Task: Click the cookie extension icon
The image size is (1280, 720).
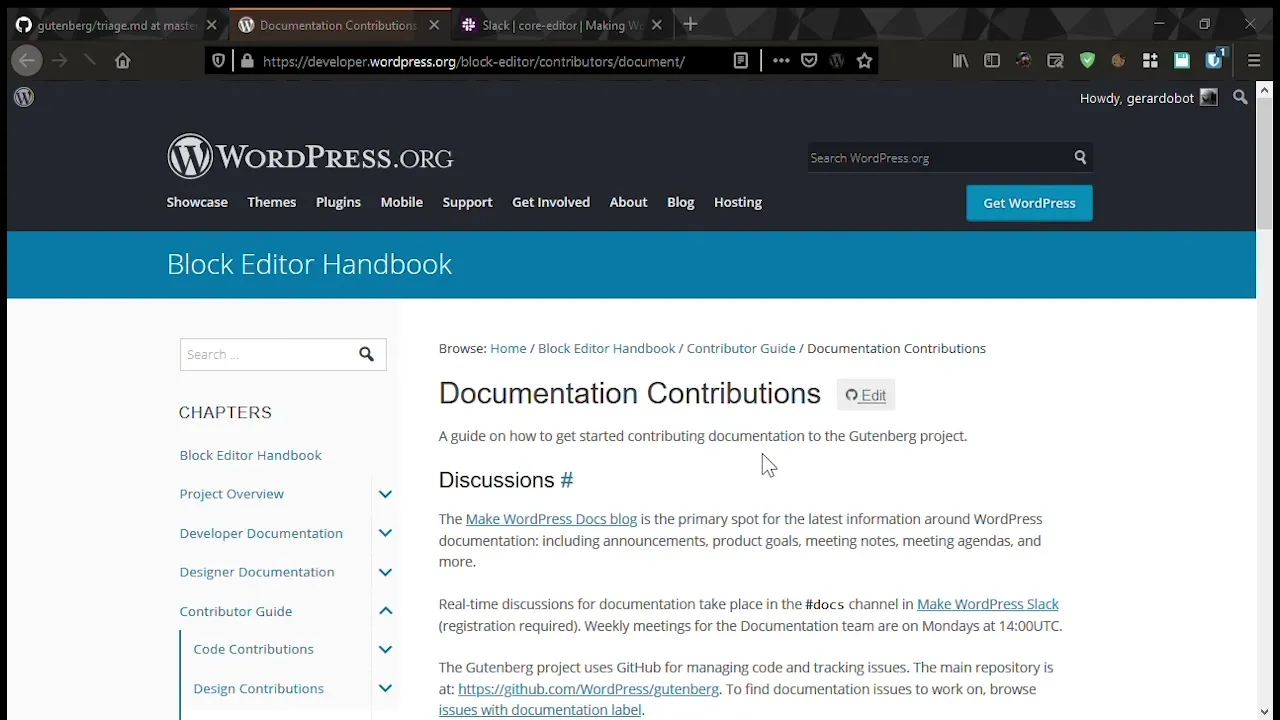Action: pos(1118,61)
